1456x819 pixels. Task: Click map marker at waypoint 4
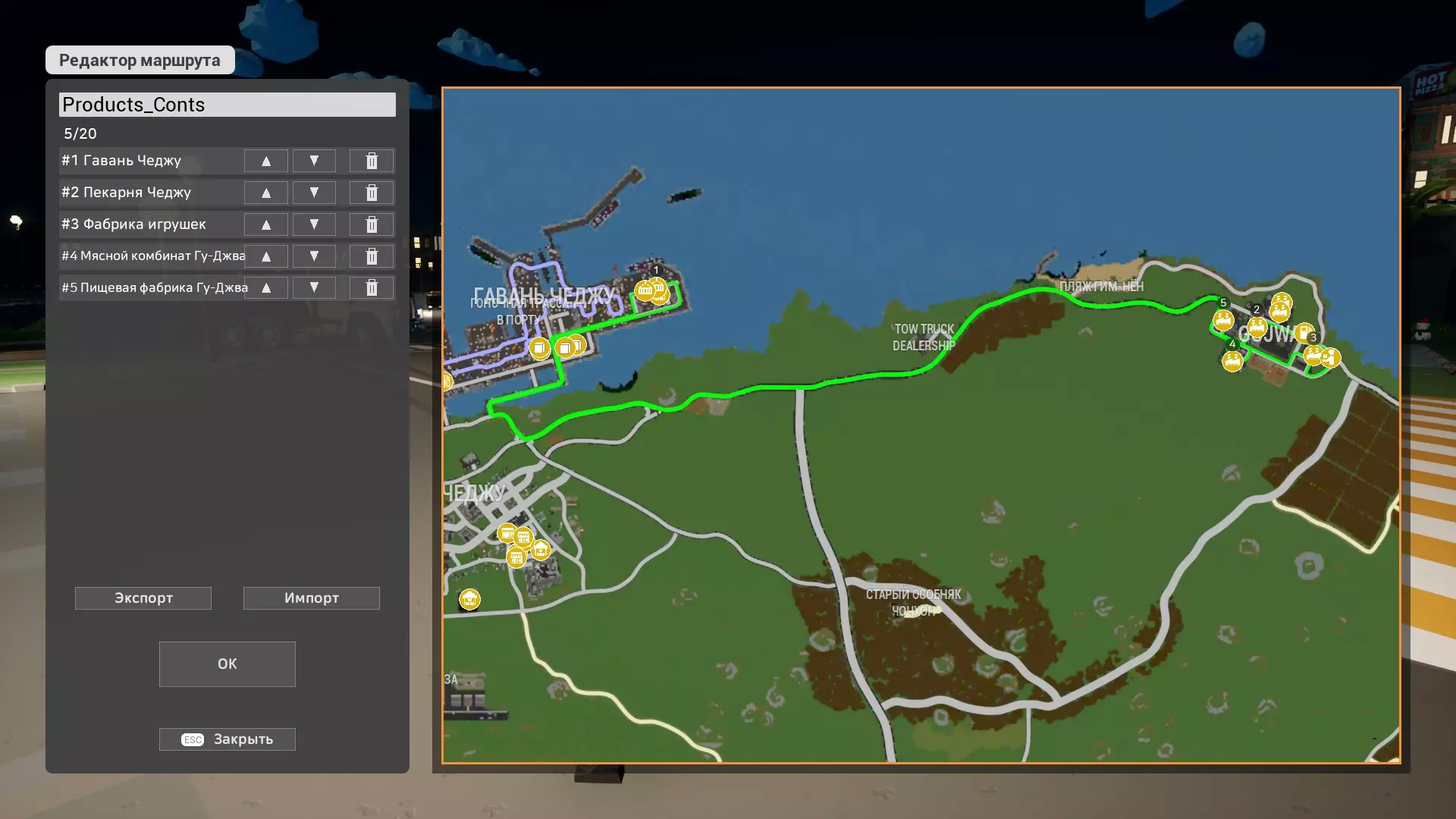coord(1232,362)
